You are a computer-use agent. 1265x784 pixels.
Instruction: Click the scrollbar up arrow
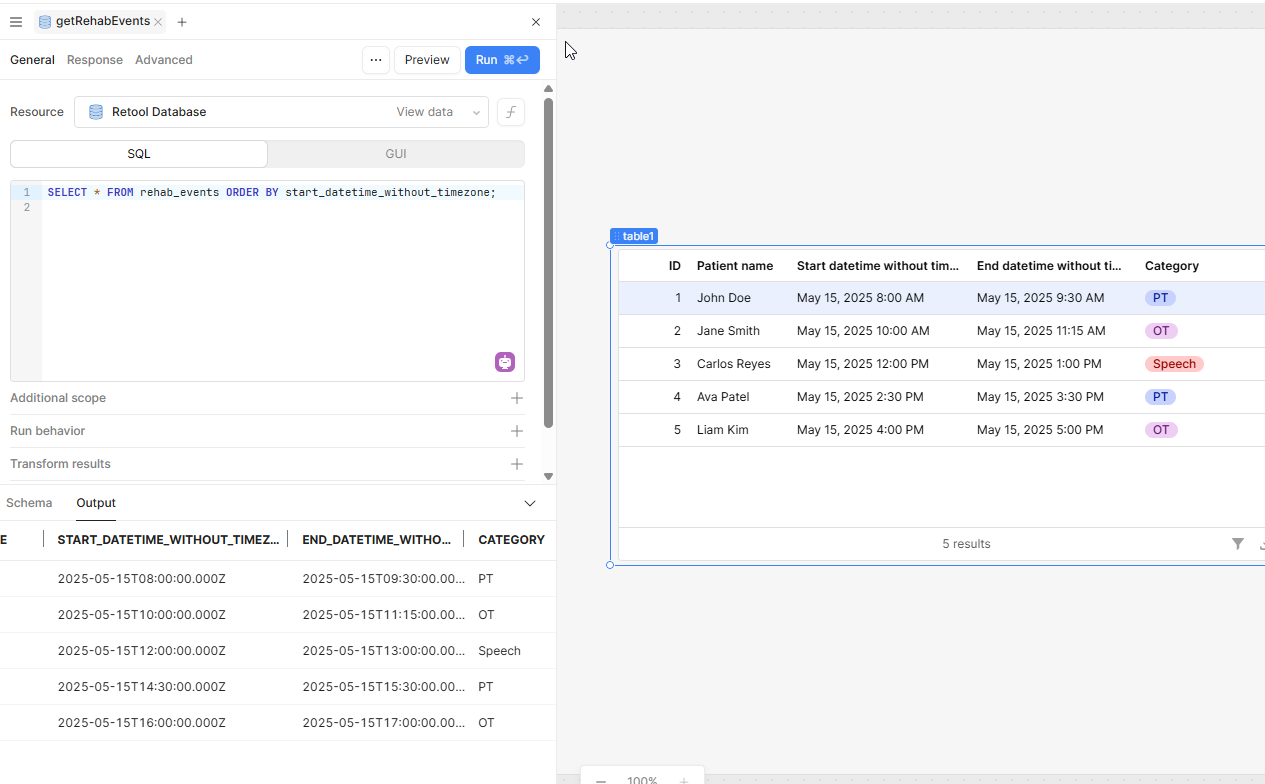[548, 88]
